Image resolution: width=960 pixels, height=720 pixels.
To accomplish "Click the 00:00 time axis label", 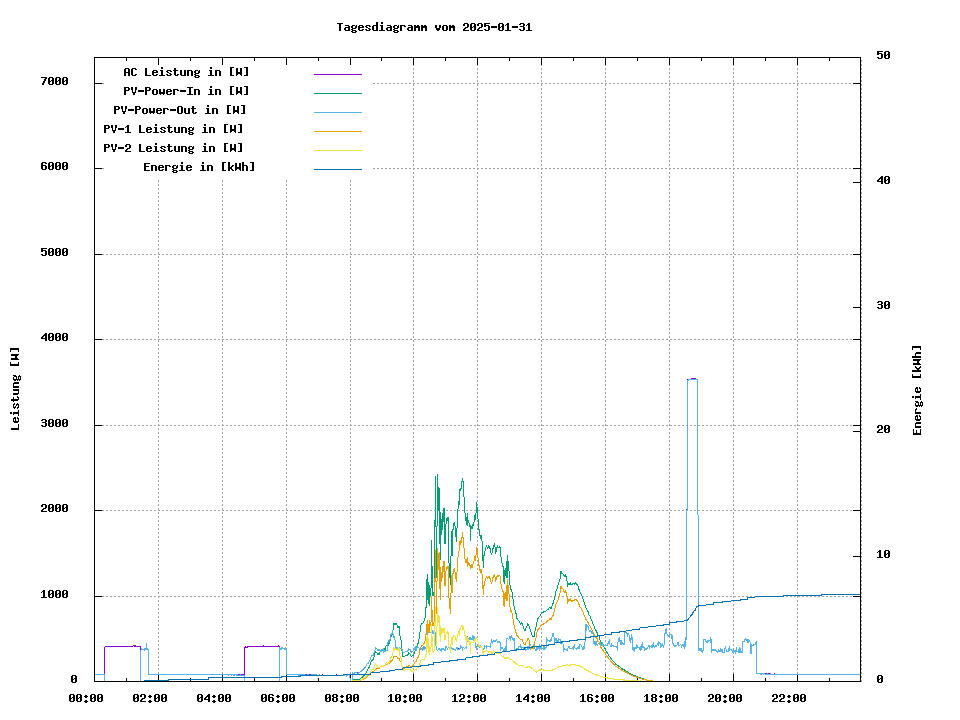I will coord(86,698).
